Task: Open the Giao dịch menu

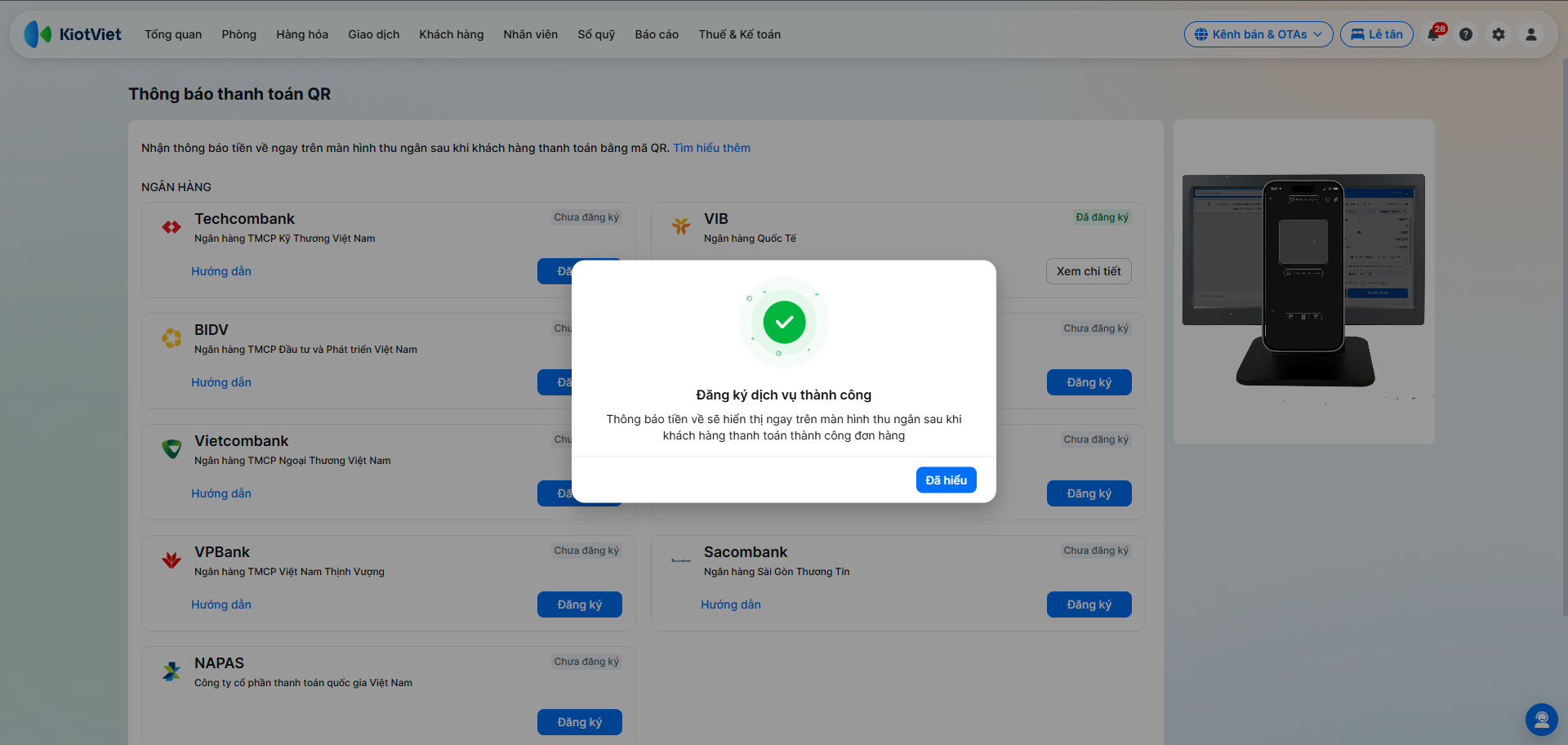Action: coord(374,34)
